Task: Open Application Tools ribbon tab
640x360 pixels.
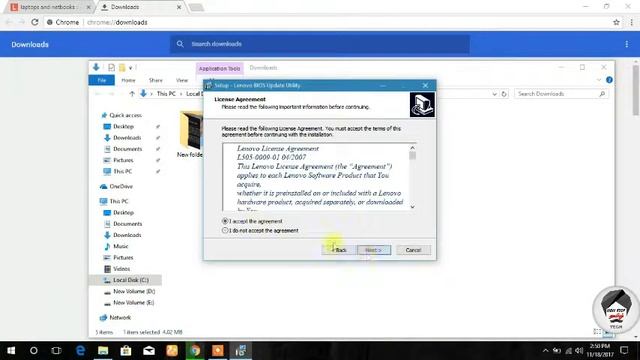Action: (x=220, y=69)
